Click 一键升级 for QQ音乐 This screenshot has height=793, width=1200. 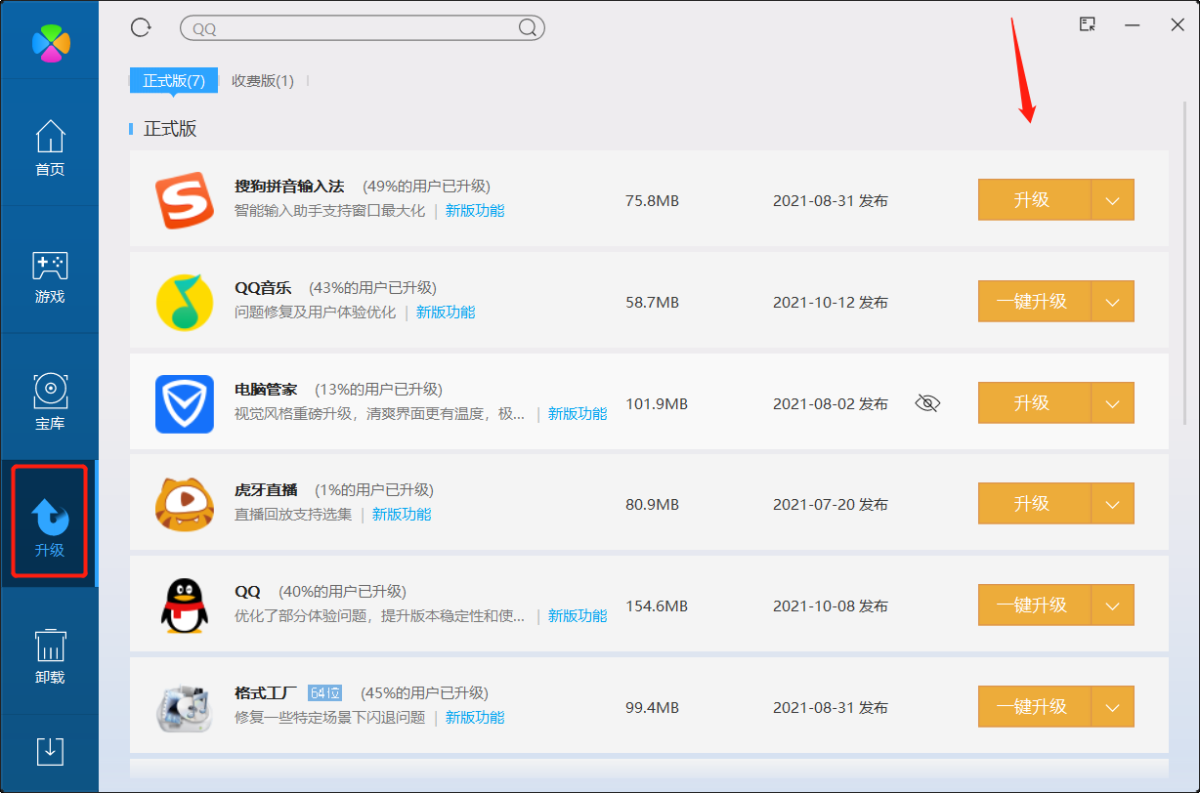[1034, 301]
